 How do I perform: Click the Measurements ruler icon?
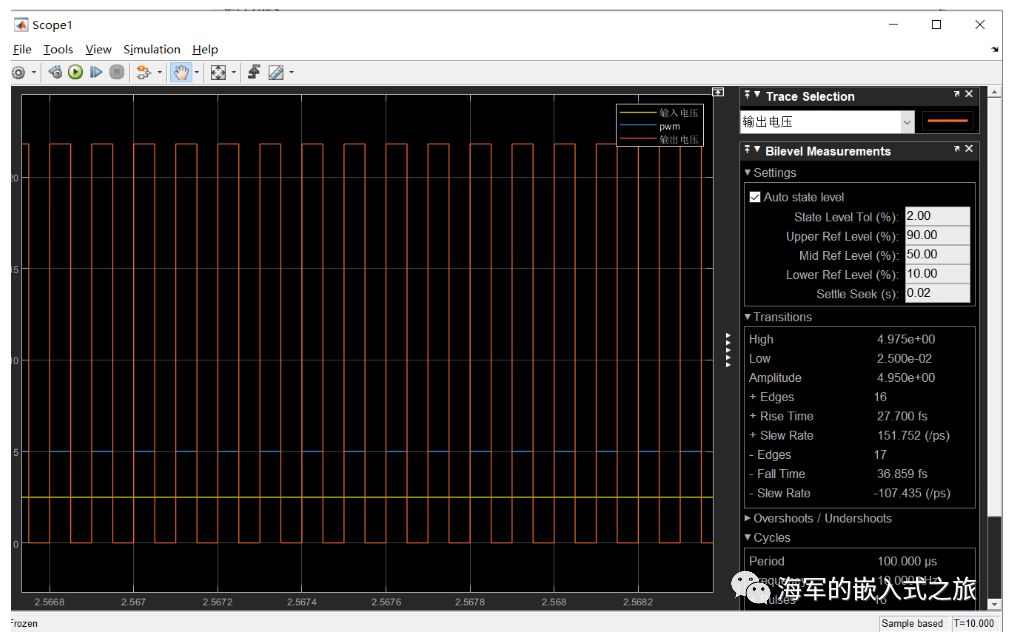pyautogui.click(x=276, y=72)
